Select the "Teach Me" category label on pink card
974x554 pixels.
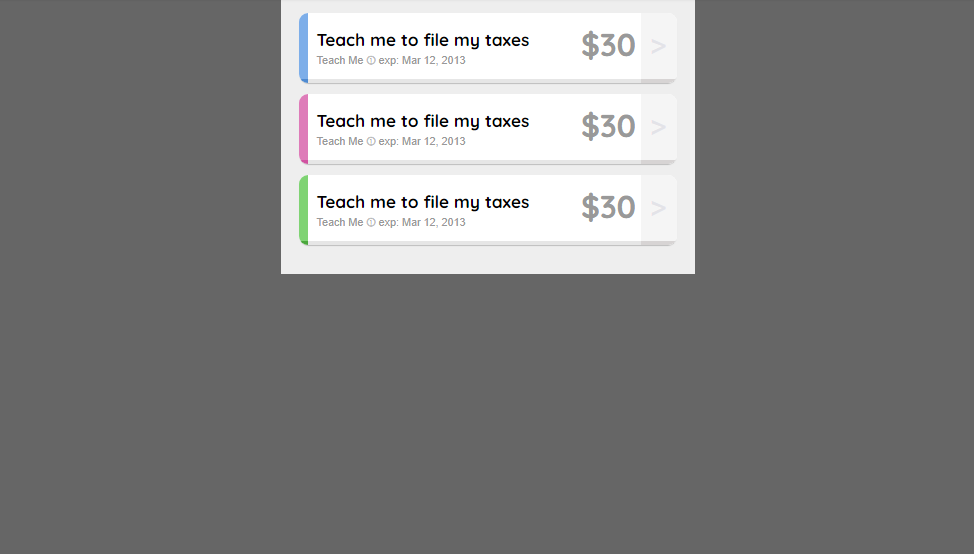(340, 142)
